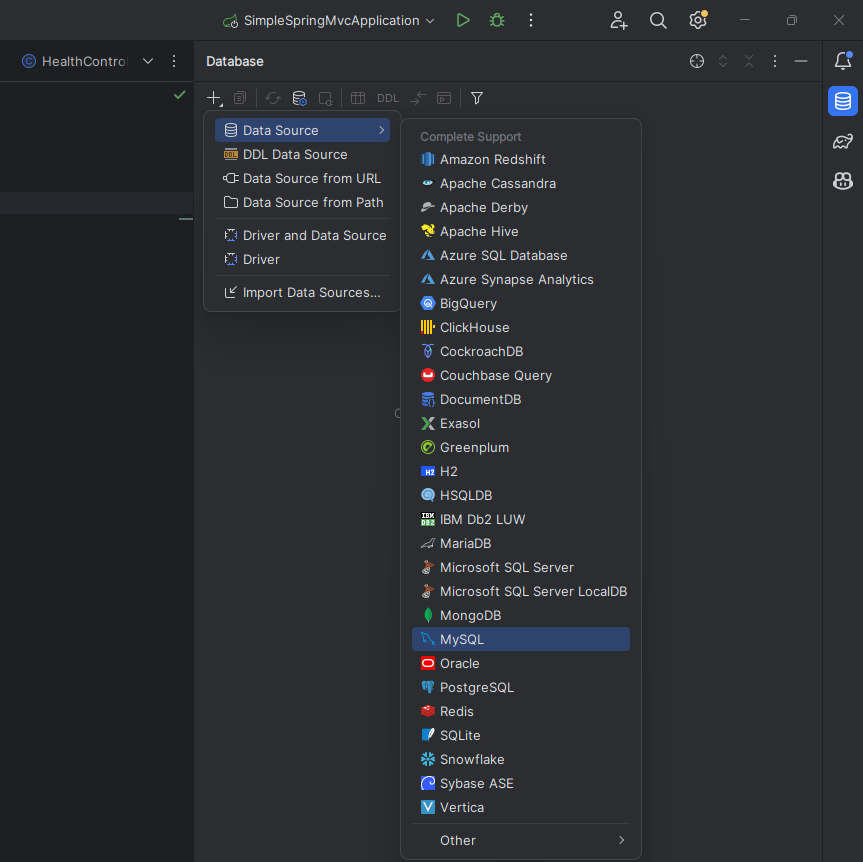Select DocumentDB data source
This screenshot has height=862, width=863.
[521, 399]
